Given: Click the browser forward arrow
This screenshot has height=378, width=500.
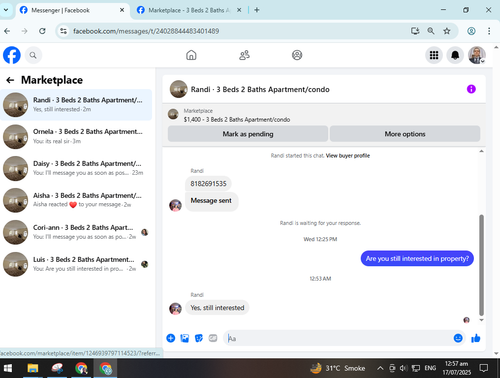Looking at the screenshot, I should point(24,31).
